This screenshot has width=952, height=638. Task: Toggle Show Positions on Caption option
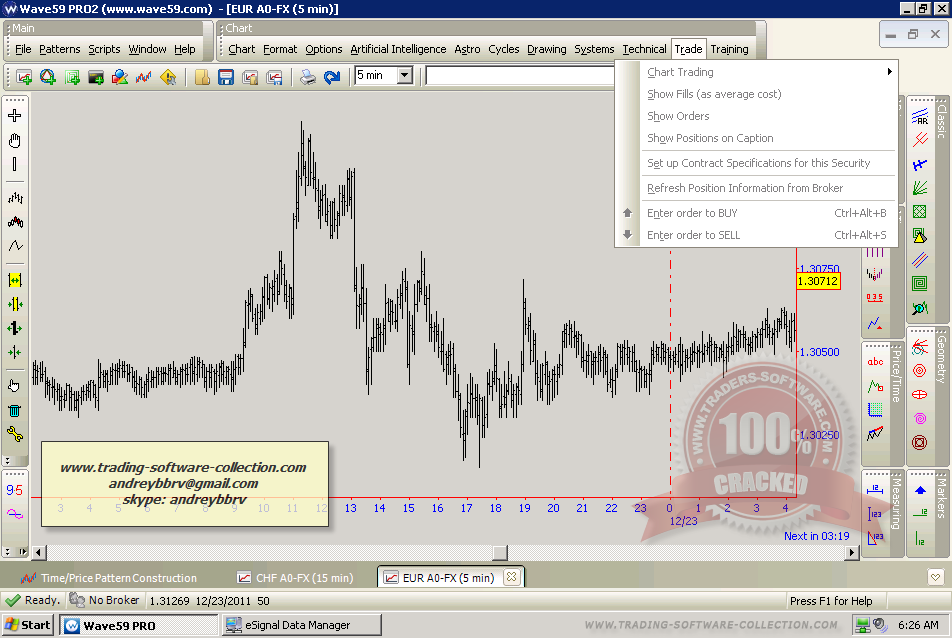(x=710, y=138)
